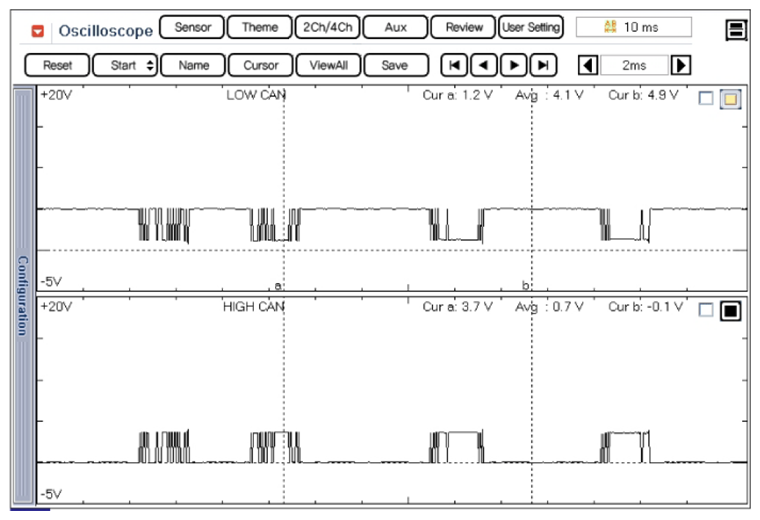The height and width of the screenshot is (520, 760).
Task: Step back one frame
Action: 483,65
